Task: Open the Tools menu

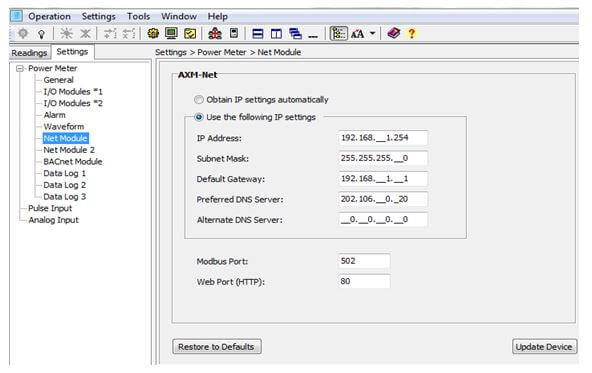Action: pos(138,17)
